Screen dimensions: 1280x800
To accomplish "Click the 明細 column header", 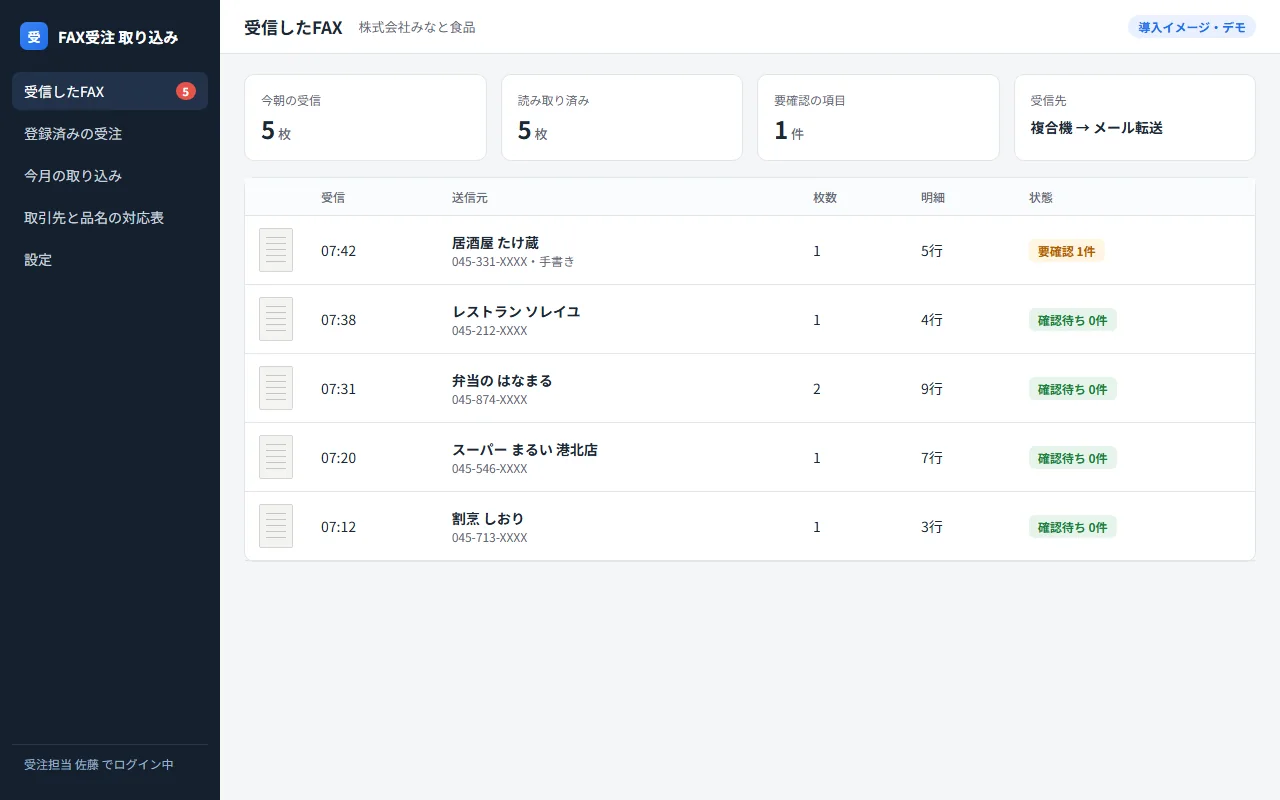I will [933, 198].
